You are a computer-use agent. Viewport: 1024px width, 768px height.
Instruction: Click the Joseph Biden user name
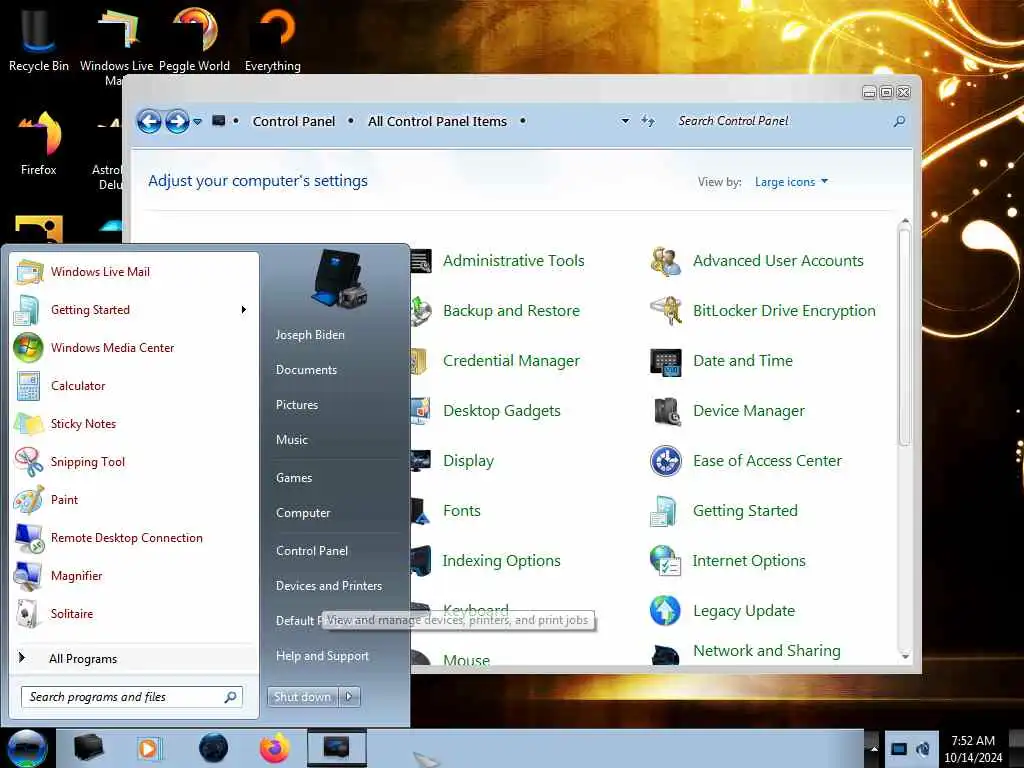[x=310, y=335]
